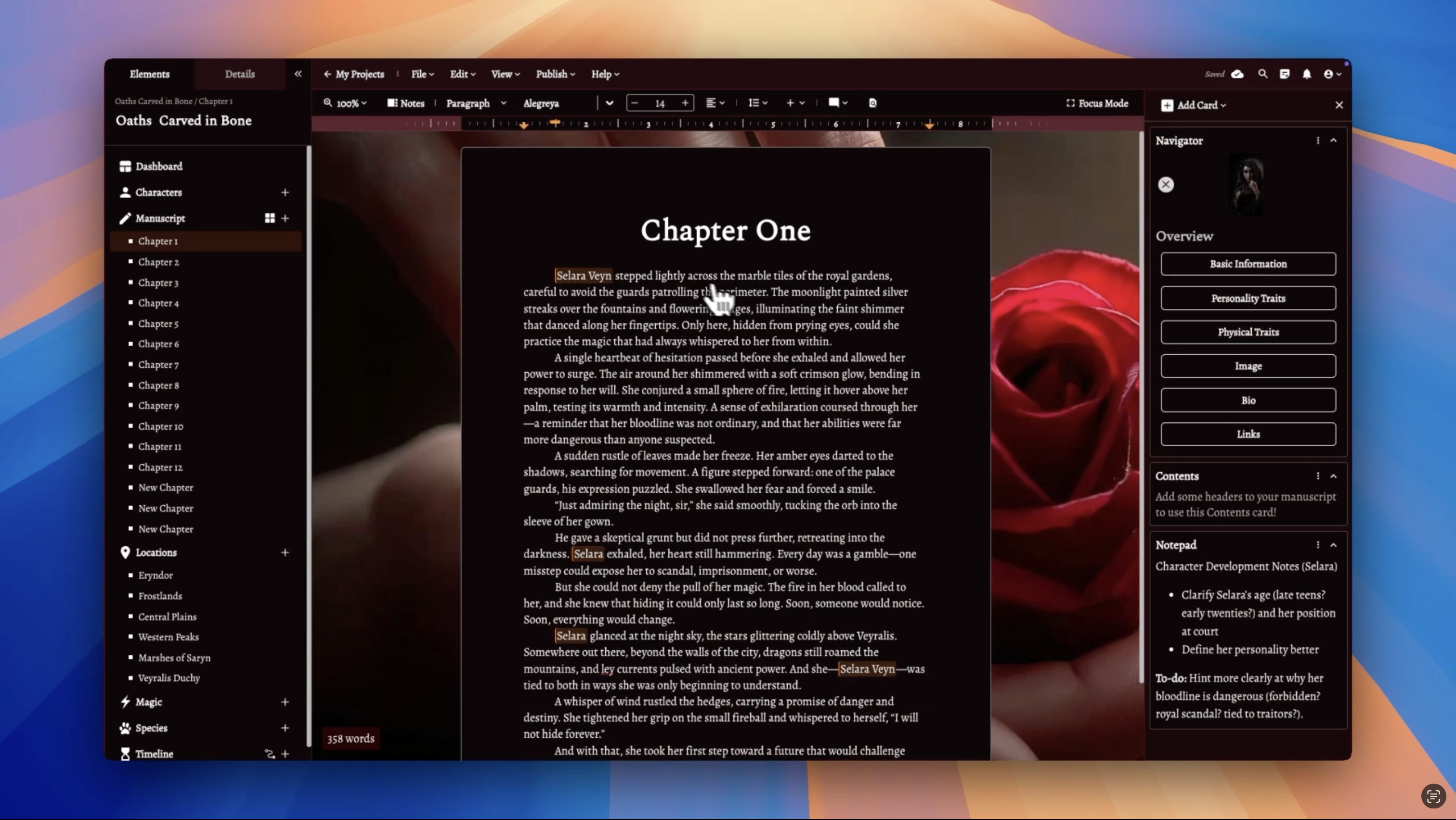Screen dimensions: 1456x820
Task: Collapse the left sidebar with double chevron
Action: click(x=298, y=74)
